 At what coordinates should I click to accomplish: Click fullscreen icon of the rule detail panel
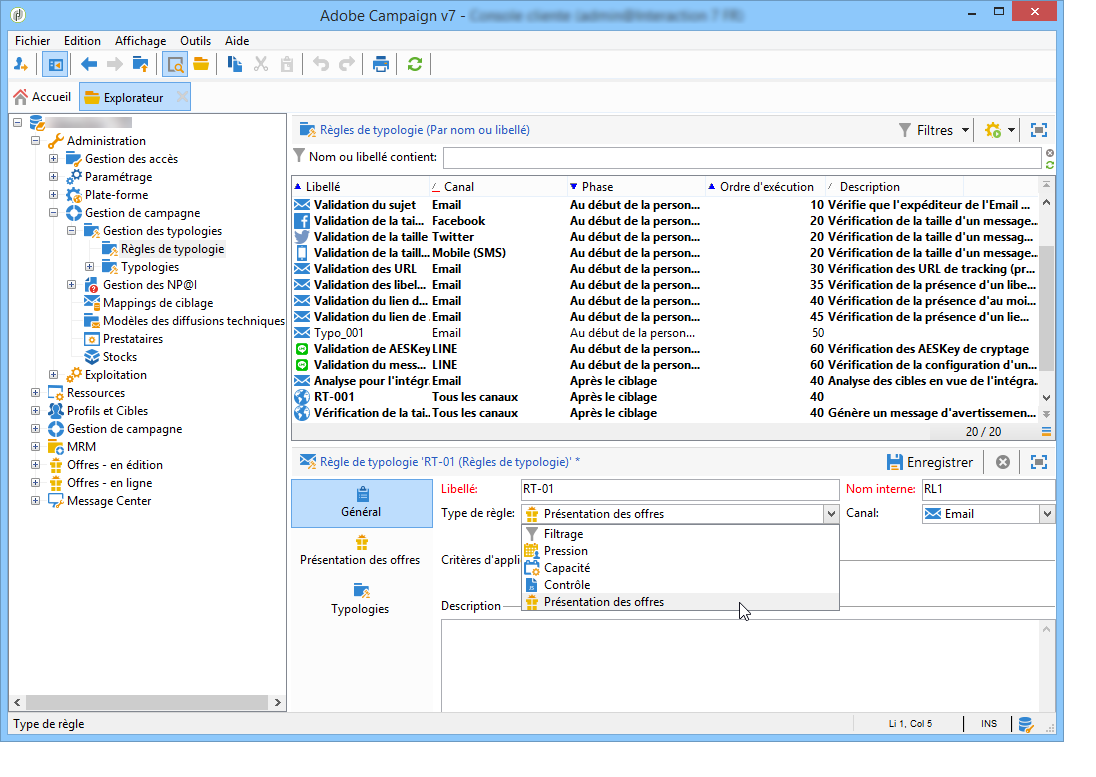(x=1039, y=462)
